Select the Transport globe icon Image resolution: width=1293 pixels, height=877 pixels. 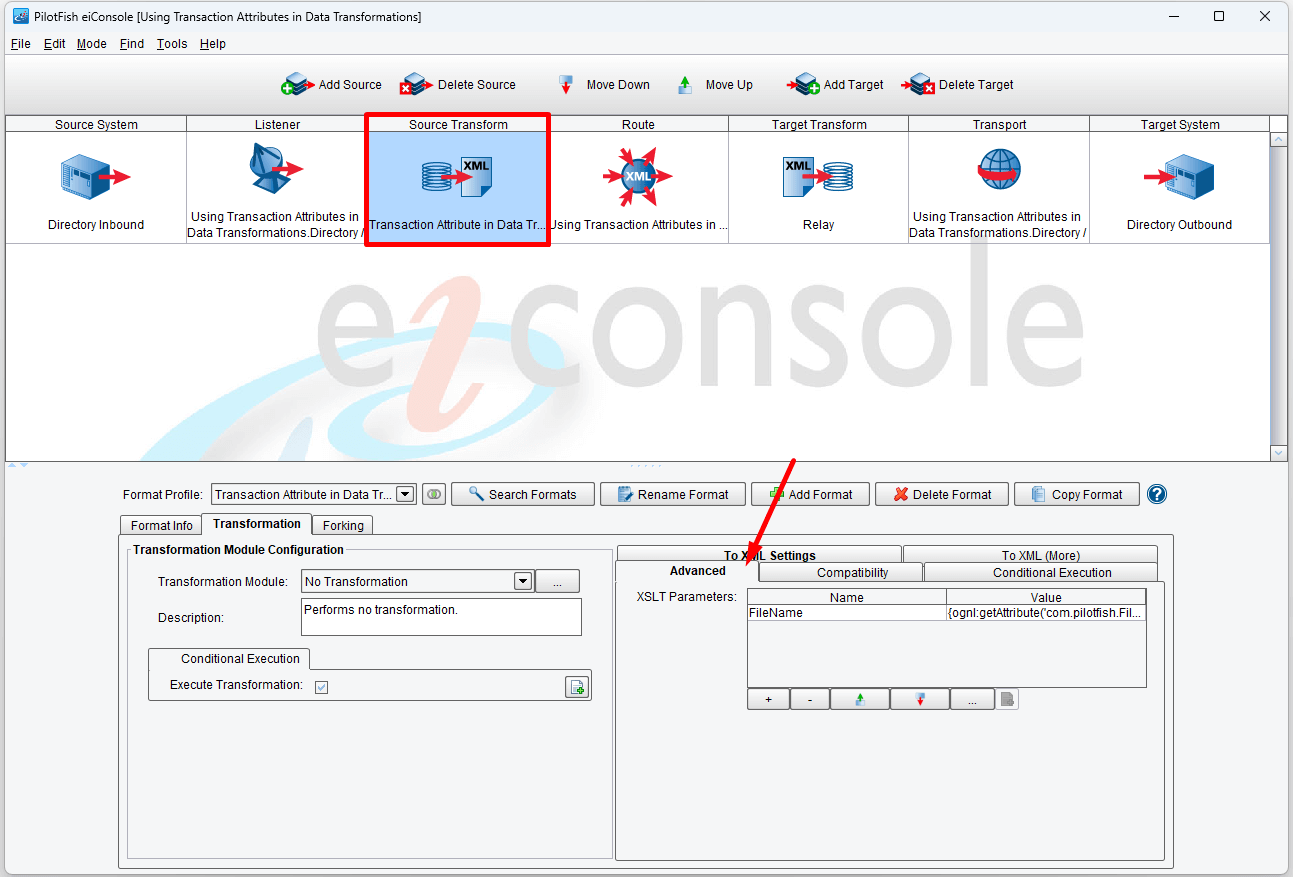(999, 169)
